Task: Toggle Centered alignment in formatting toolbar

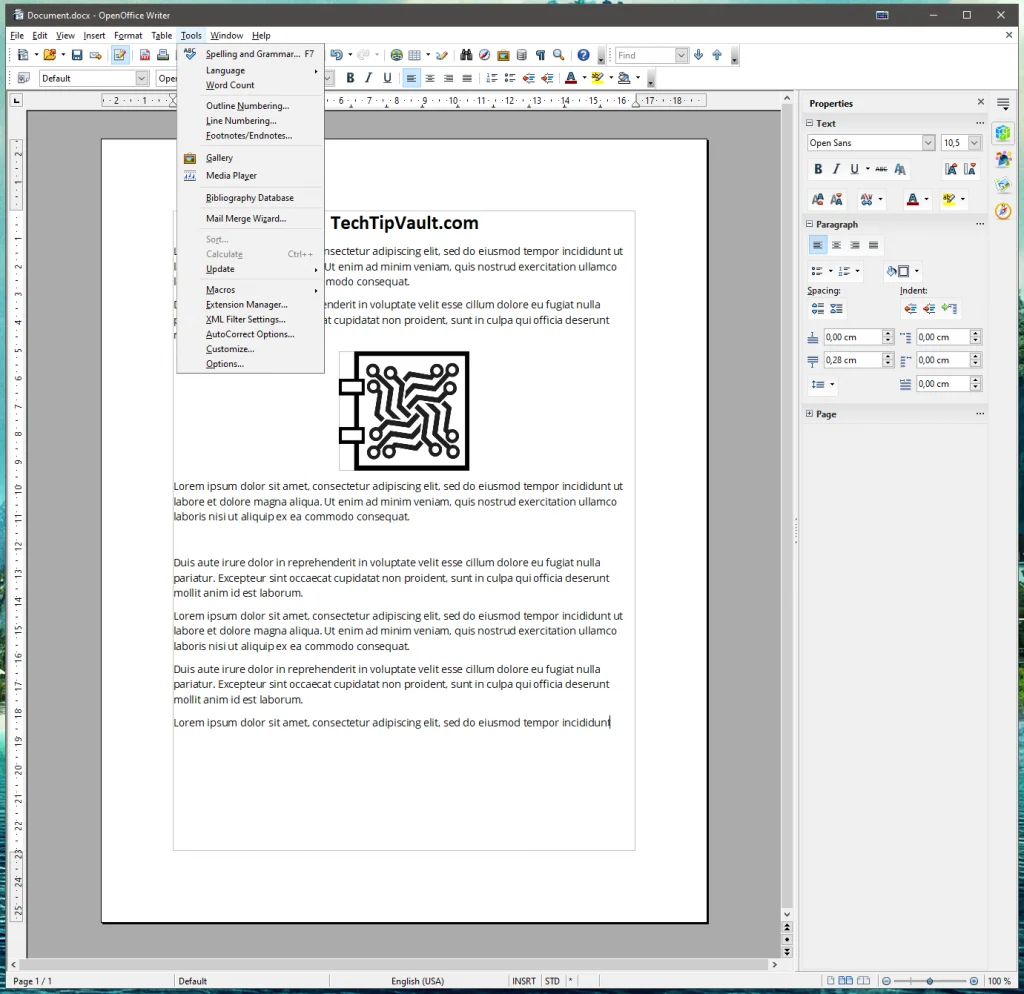Action: coord(430,78)
